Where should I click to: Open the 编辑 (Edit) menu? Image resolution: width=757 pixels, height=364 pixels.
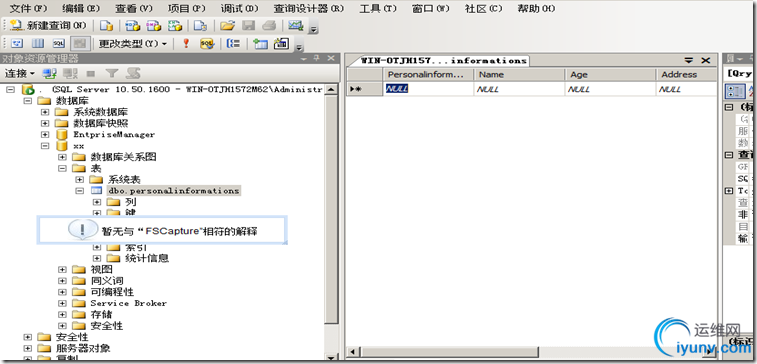pos(81,8)
